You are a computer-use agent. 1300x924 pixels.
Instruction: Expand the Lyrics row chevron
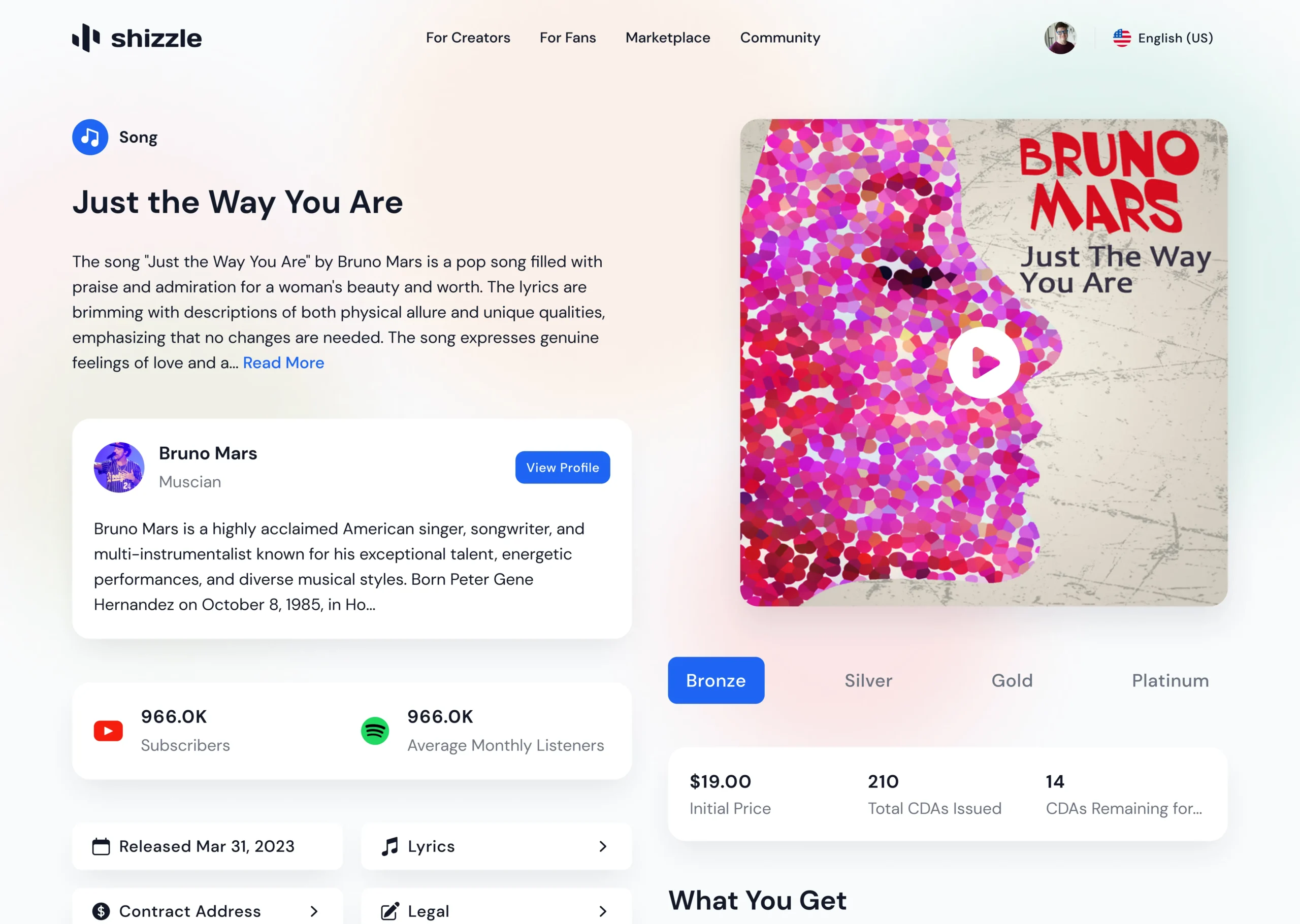(603, 847)
